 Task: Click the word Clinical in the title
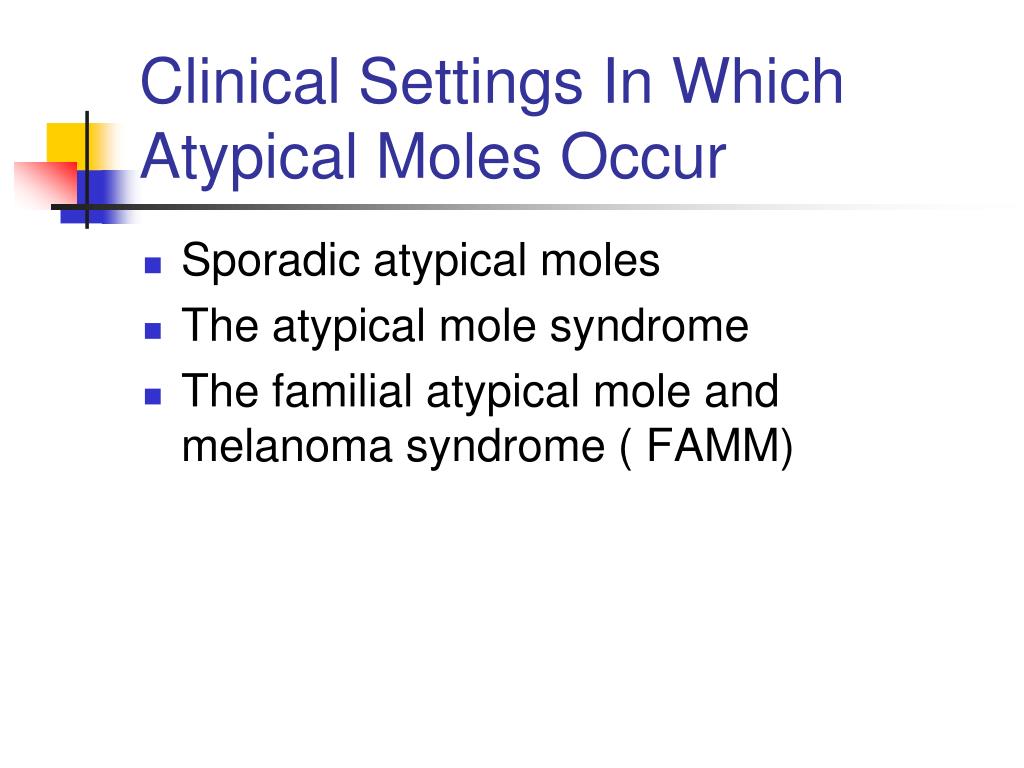pos(240,81)
